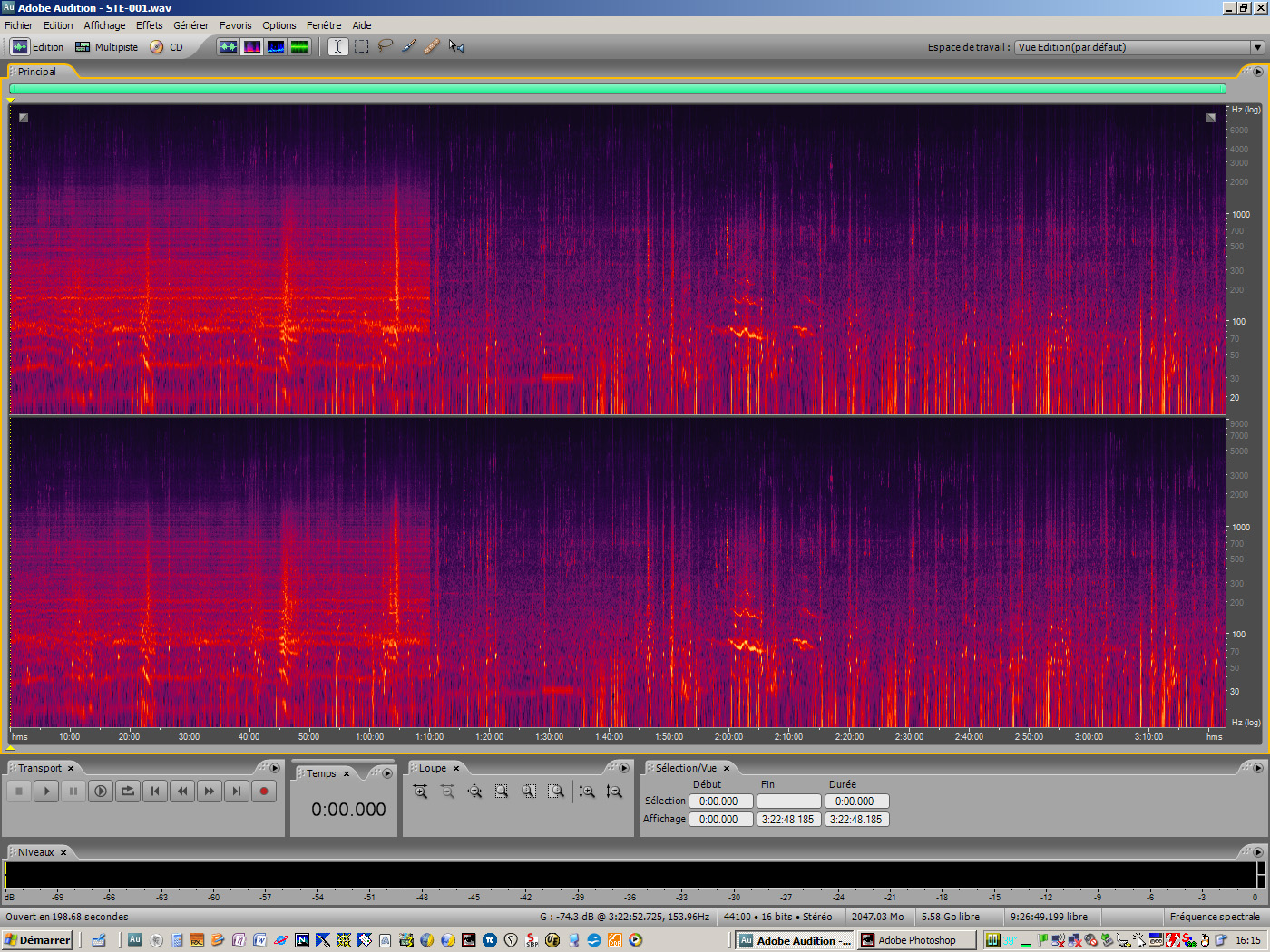Click the green zoom navigation bar

tap(617, 89)
